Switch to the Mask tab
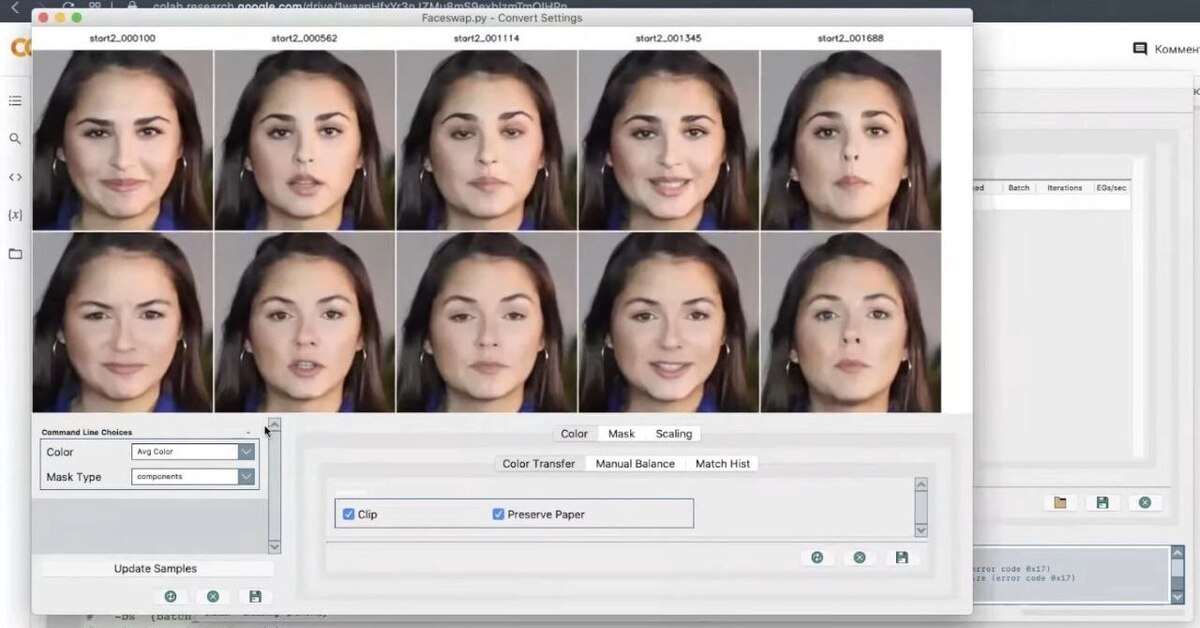Image resolution: width=1200 pixels, height=628 pixels. pos(621,434)
